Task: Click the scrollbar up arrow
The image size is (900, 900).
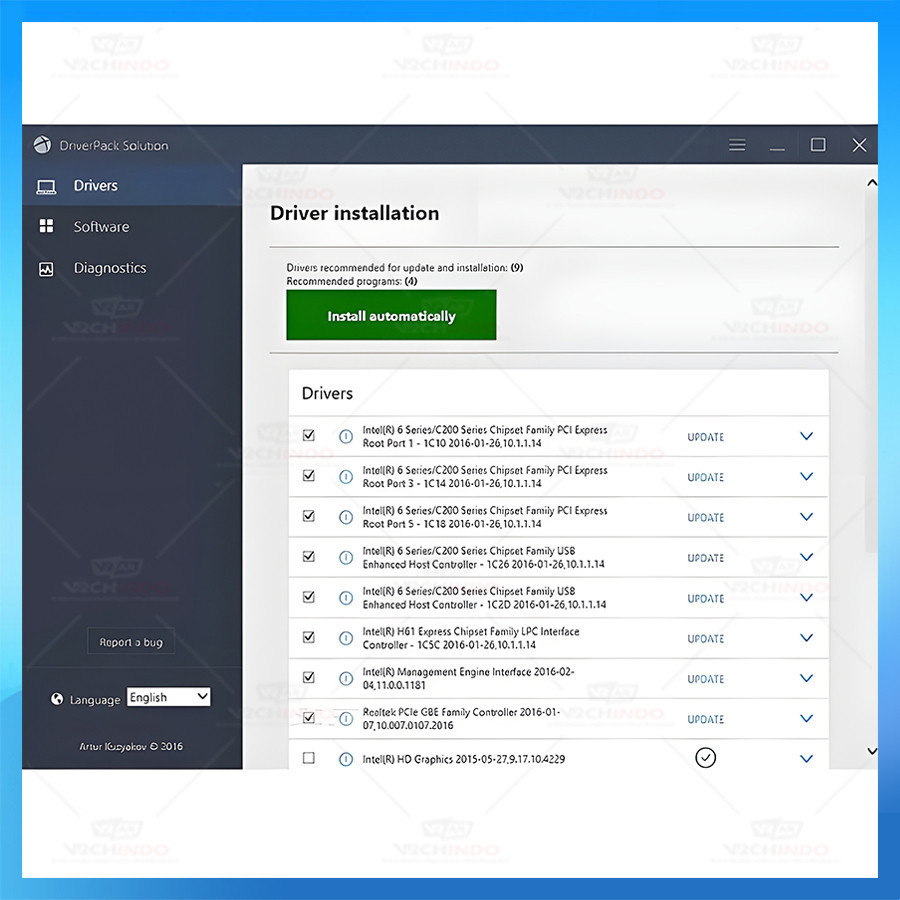Action: coord(872,183)
